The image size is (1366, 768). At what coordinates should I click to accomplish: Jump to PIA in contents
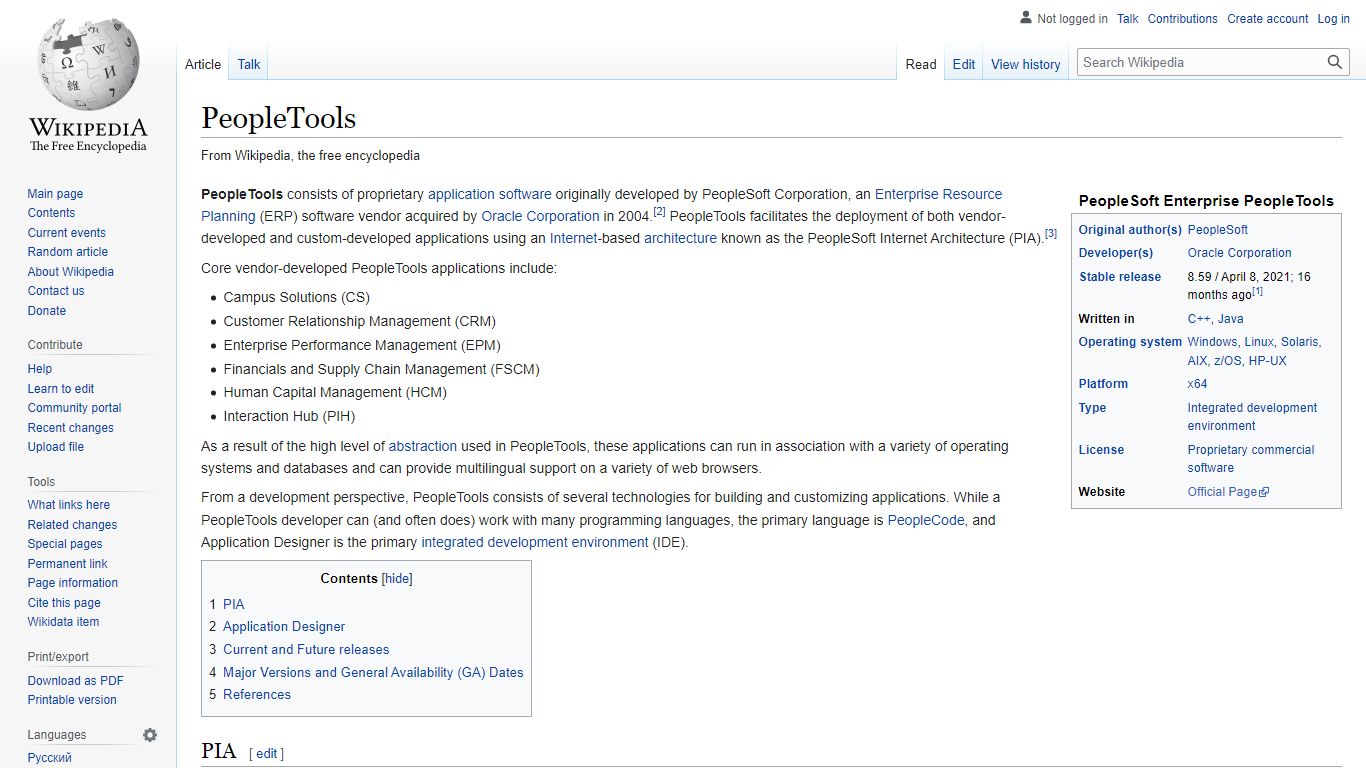[233, 604]
